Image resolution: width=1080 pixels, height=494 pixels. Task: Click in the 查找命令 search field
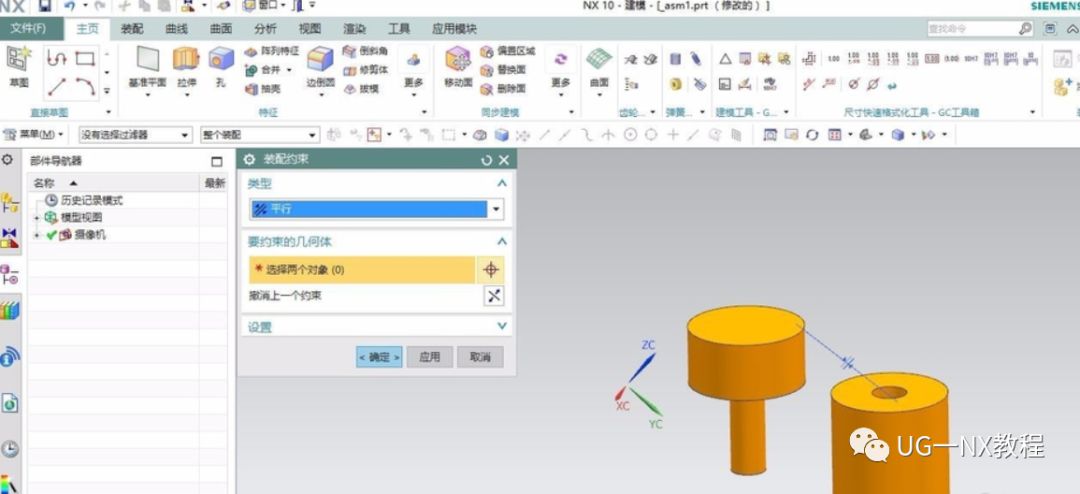point(971,29)
